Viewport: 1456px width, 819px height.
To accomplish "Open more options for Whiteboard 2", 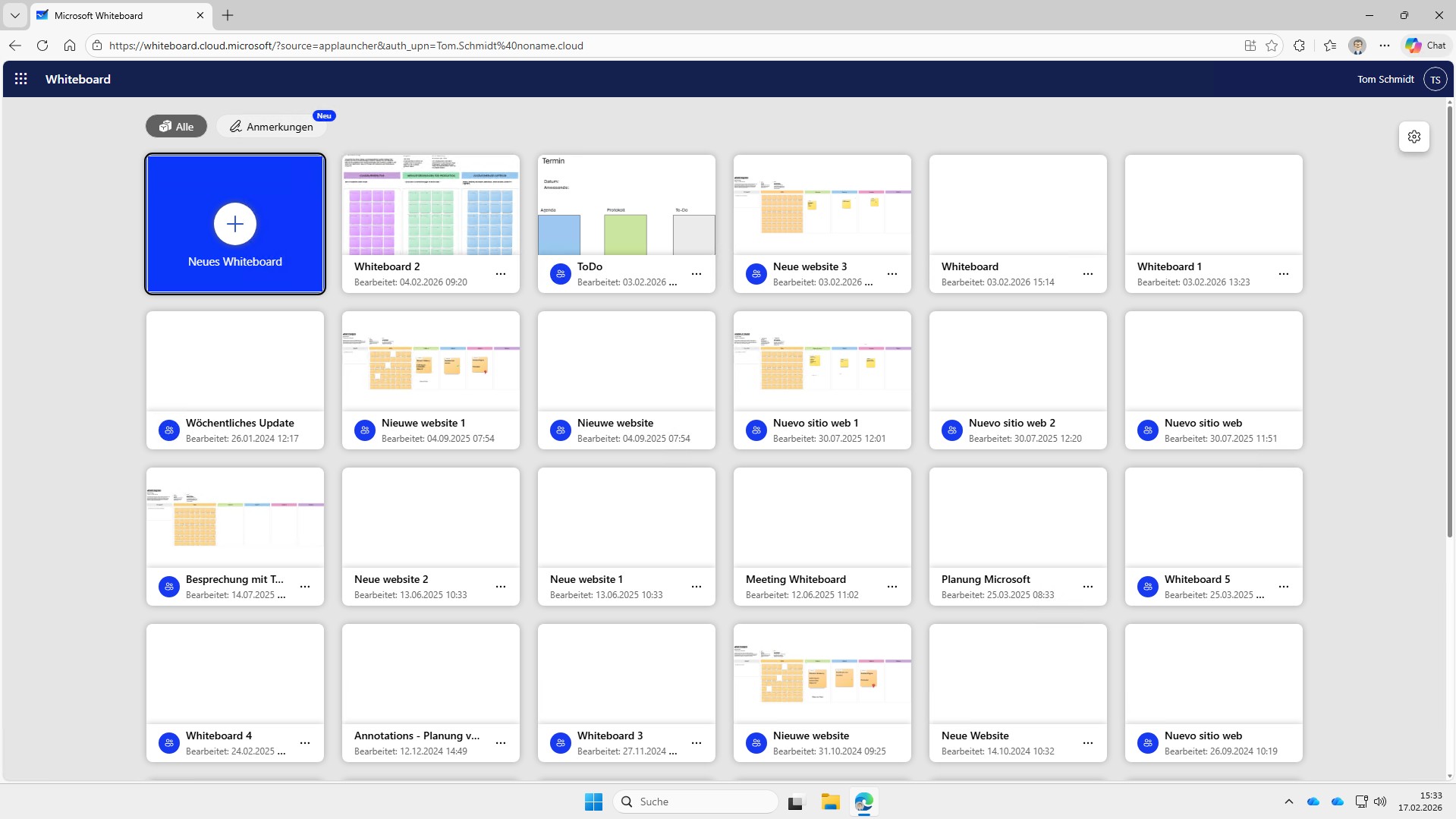I will point(501,274).
